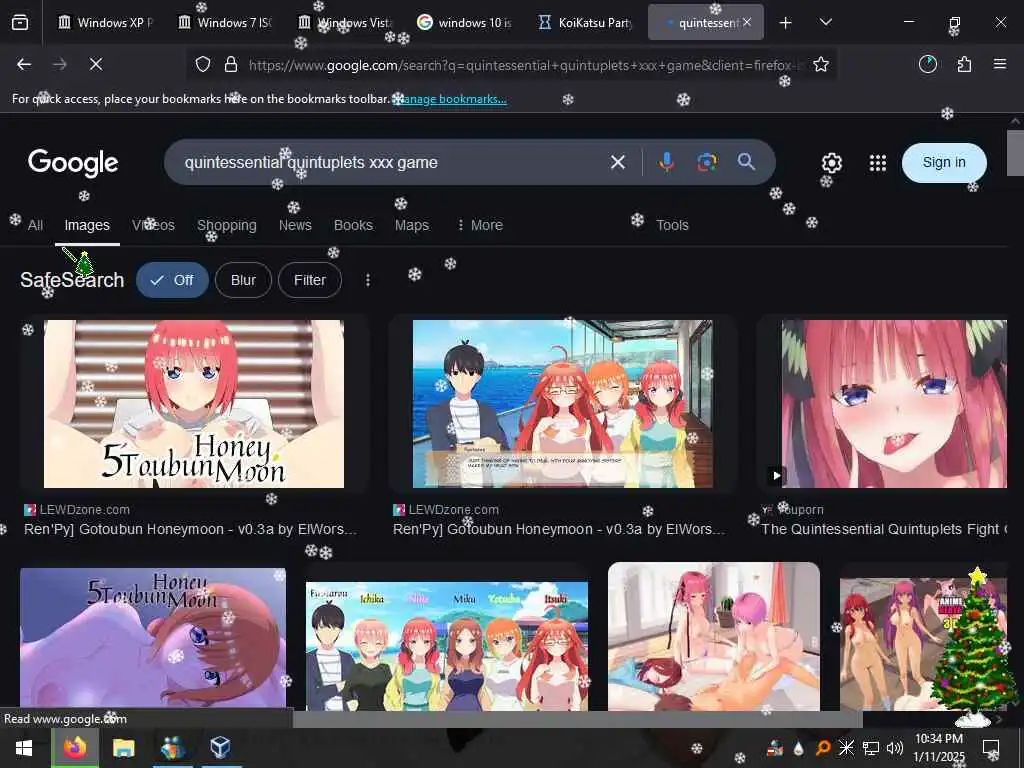Open the Windows Start menu
This screenshot has width=1024, height=768.
point(24,748)
